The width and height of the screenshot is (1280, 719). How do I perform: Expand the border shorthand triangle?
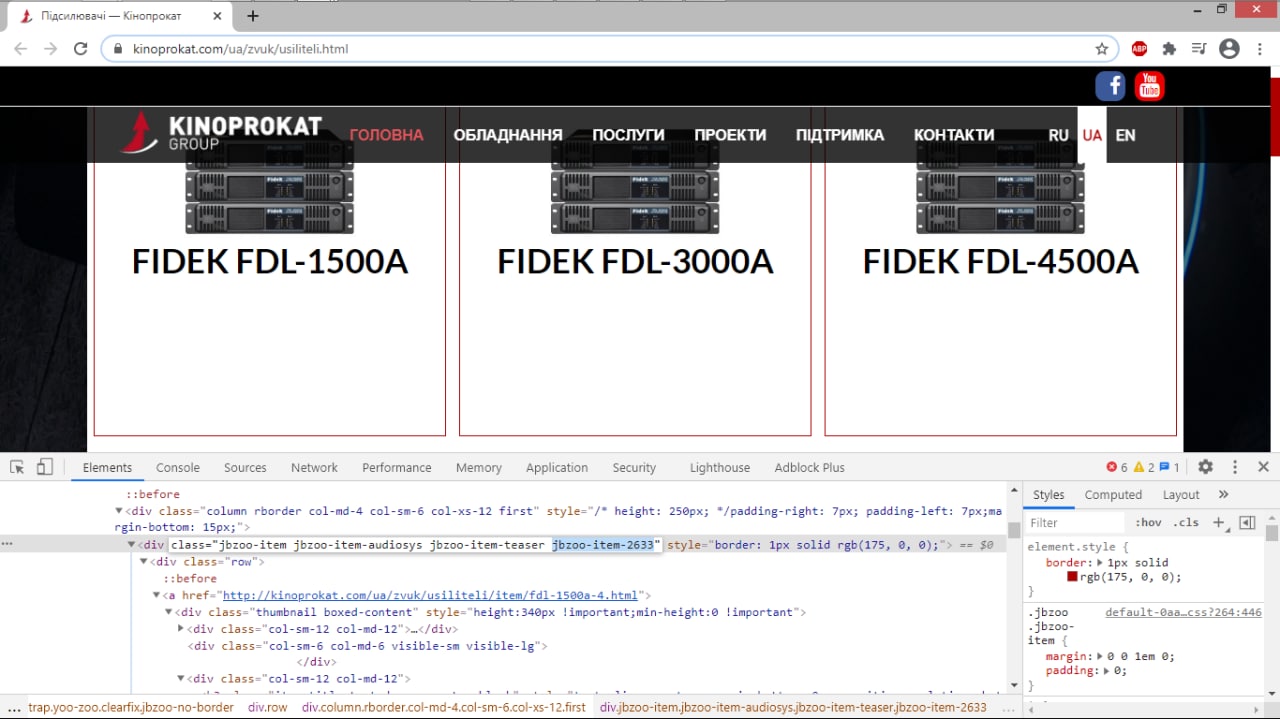click(x=1100, y=563)
